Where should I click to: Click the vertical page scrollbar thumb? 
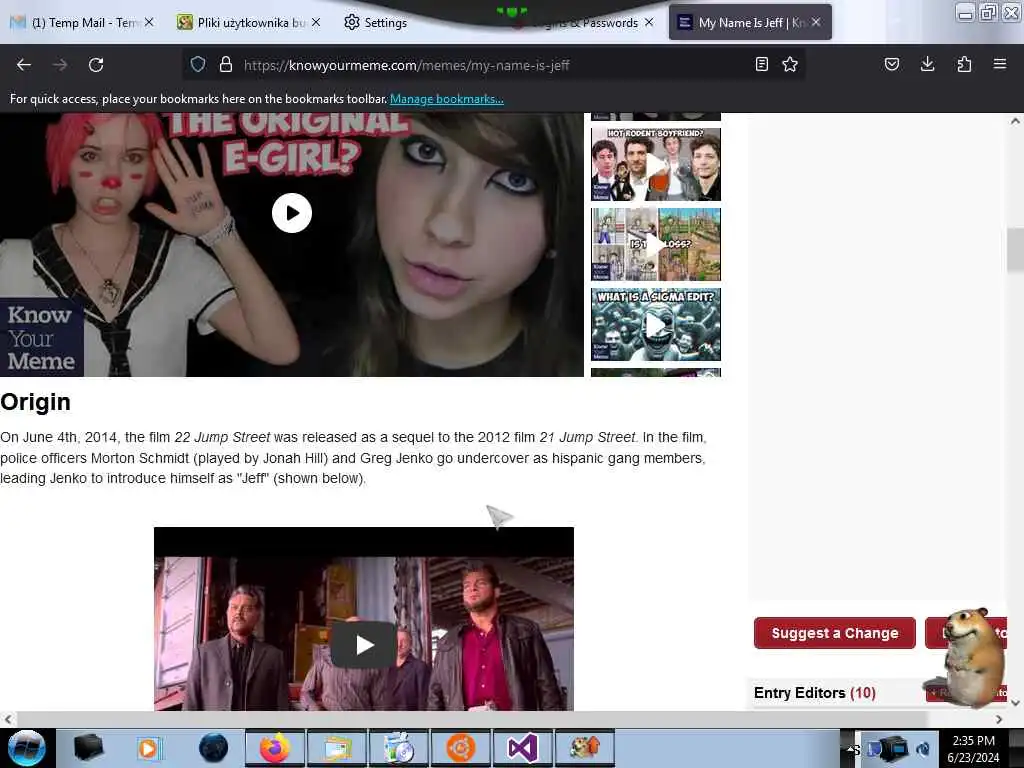1015,249
